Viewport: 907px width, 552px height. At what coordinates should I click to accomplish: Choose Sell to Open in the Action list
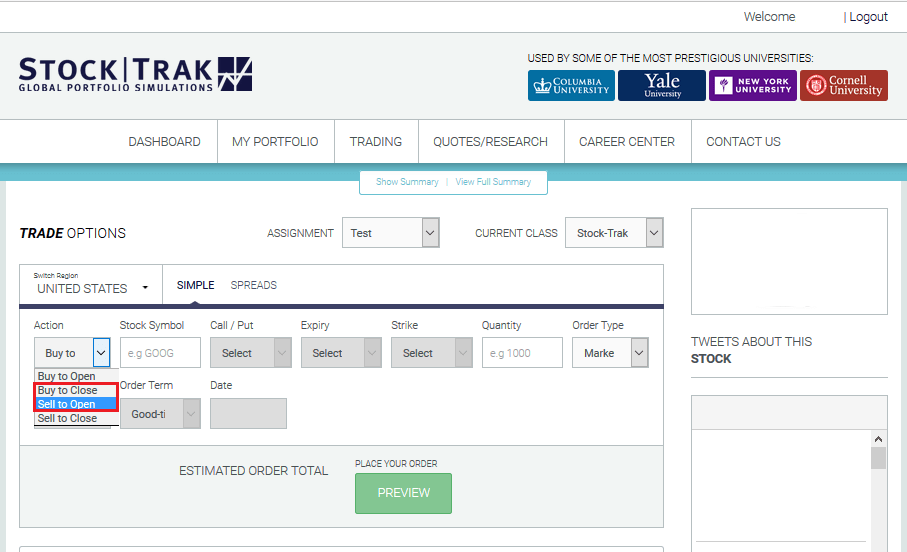click(76, 404)
